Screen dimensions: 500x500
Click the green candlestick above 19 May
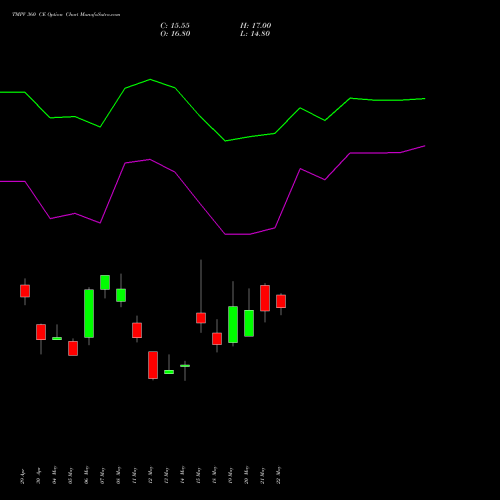pos(233,324)
